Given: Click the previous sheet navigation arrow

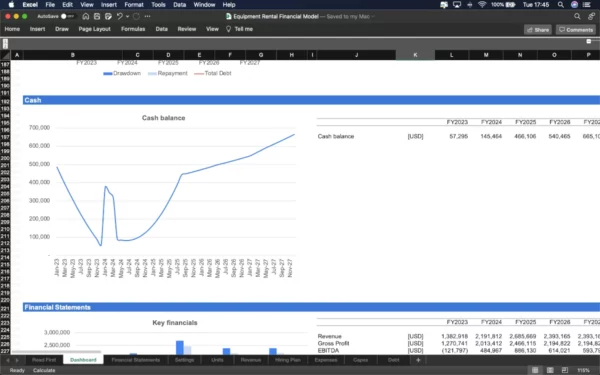Looking at the screenshot, I should [8, 360].
